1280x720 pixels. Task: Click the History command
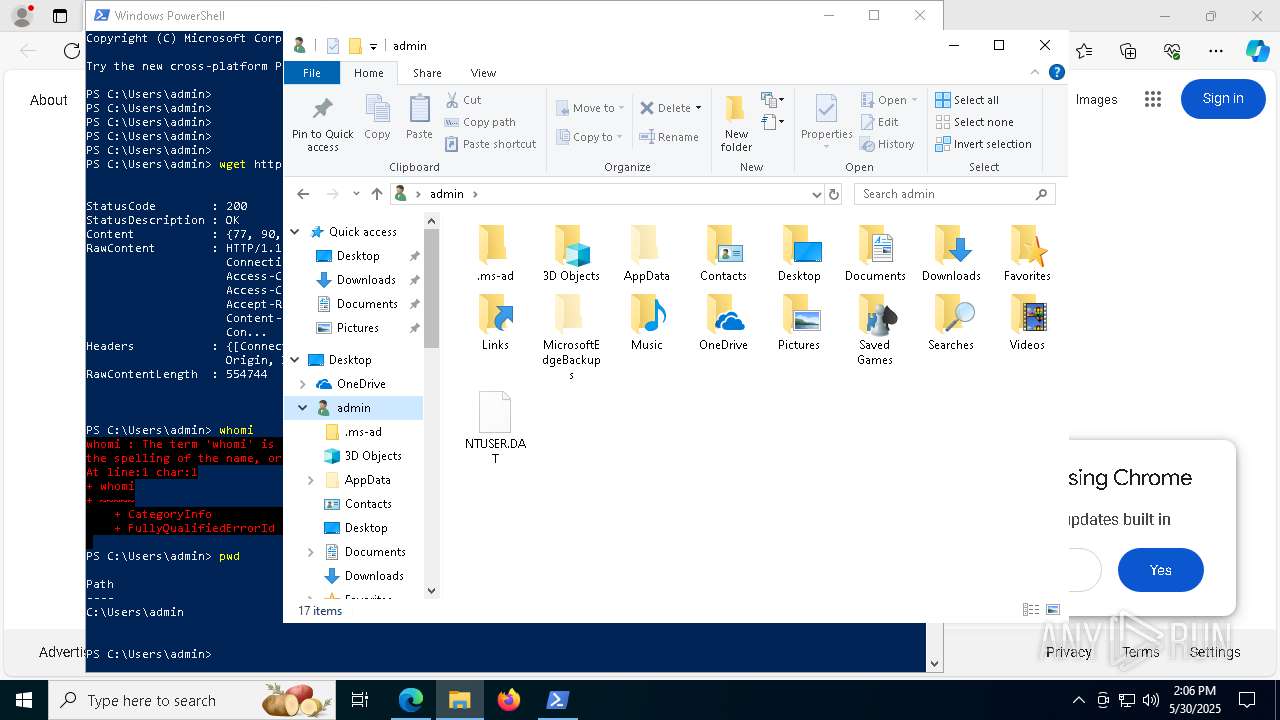click(887, 144)
